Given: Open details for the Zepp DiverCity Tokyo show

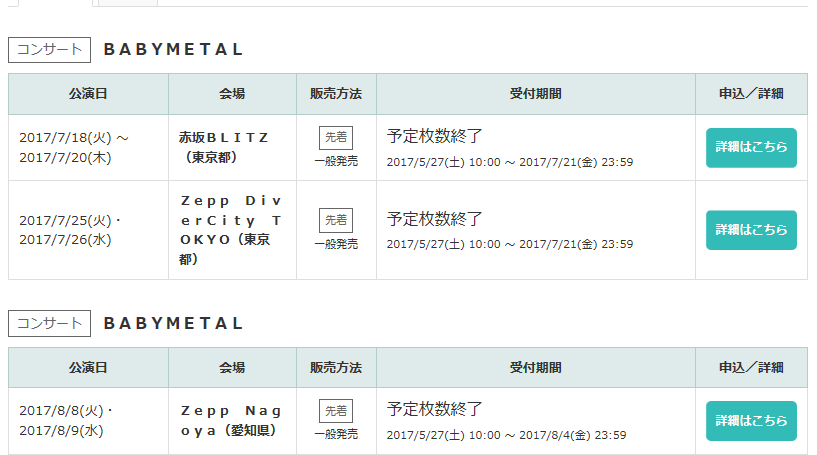Looking at the screenshot, I should click(751, 230).
